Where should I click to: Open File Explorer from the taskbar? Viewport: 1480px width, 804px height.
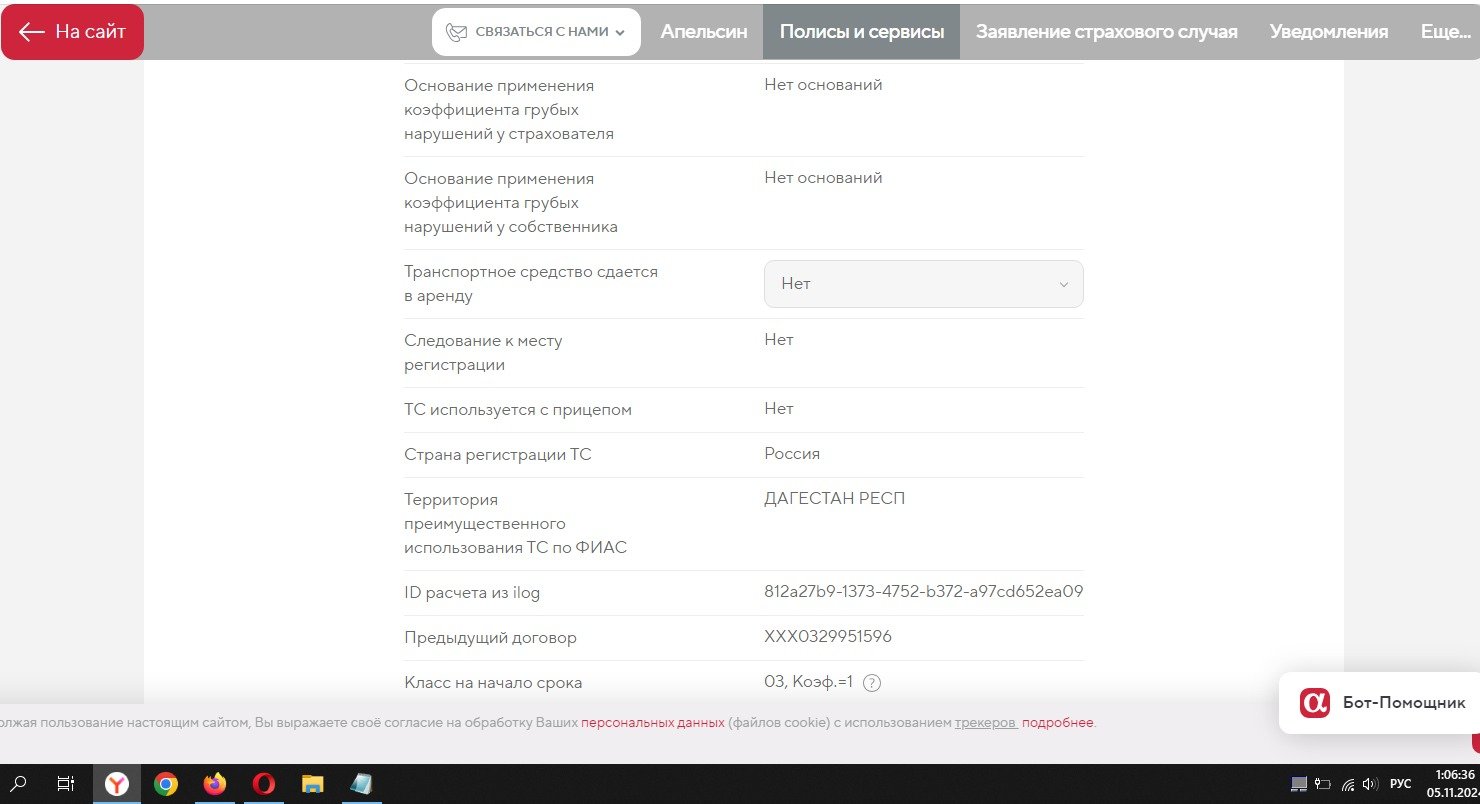point(313,784)
